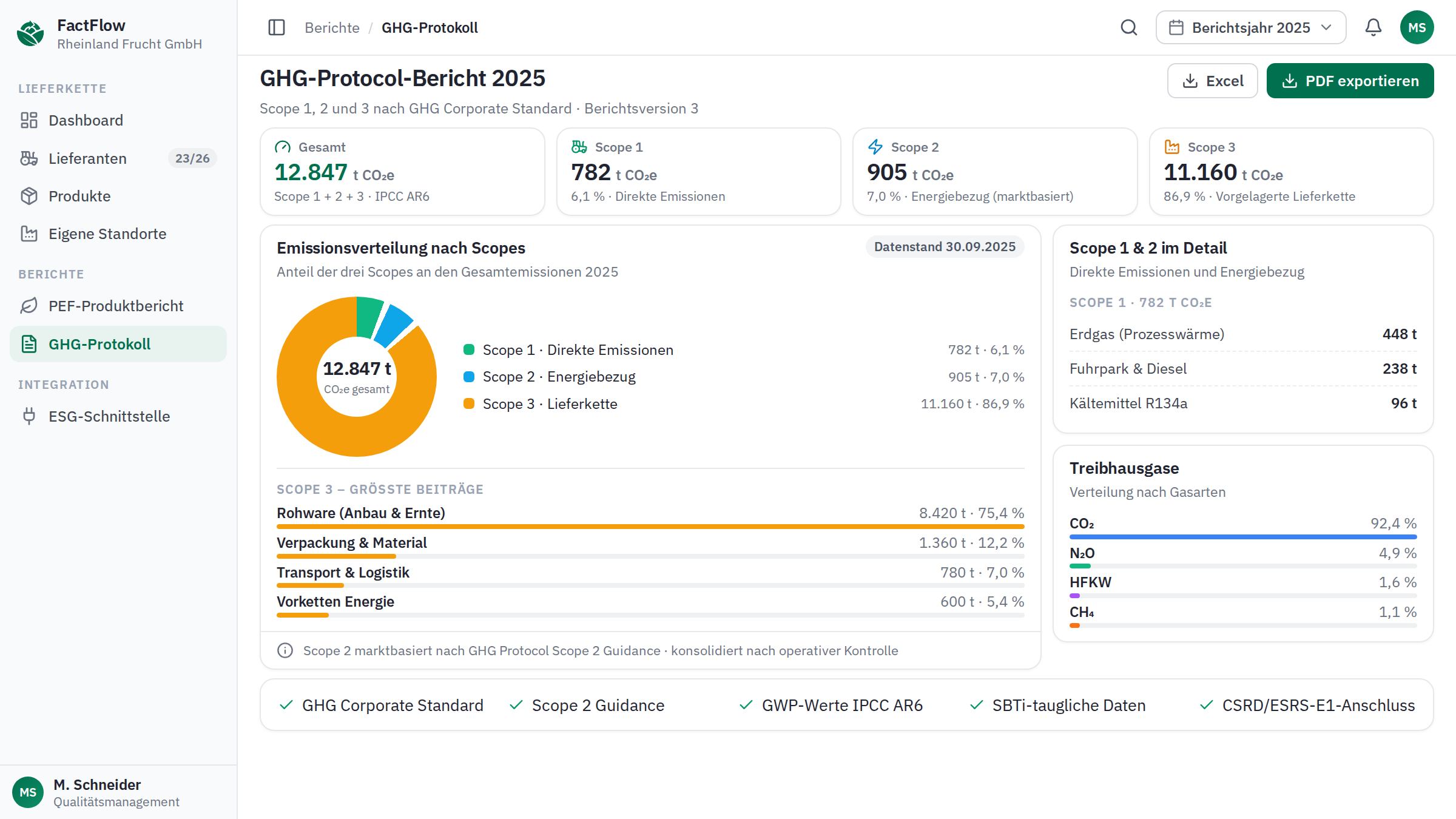This screenshot has height=819, width=1456.
Task: Open Dashboard in the sidebar
Action: (x=118, y=120)
